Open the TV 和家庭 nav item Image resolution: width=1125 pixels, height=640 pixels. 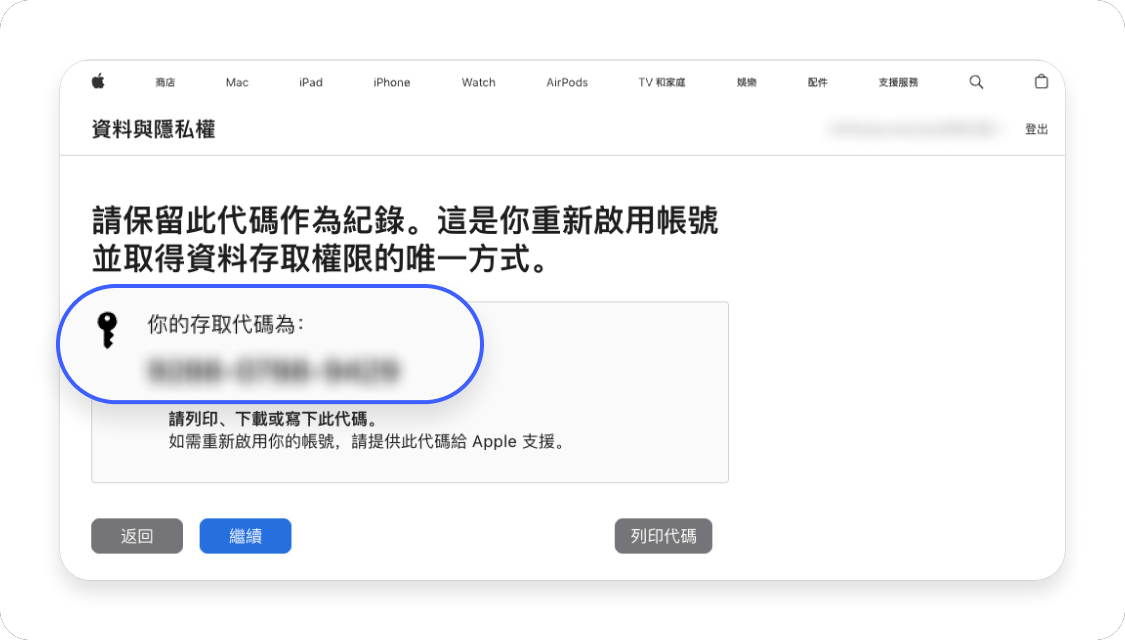coord(662,83)
